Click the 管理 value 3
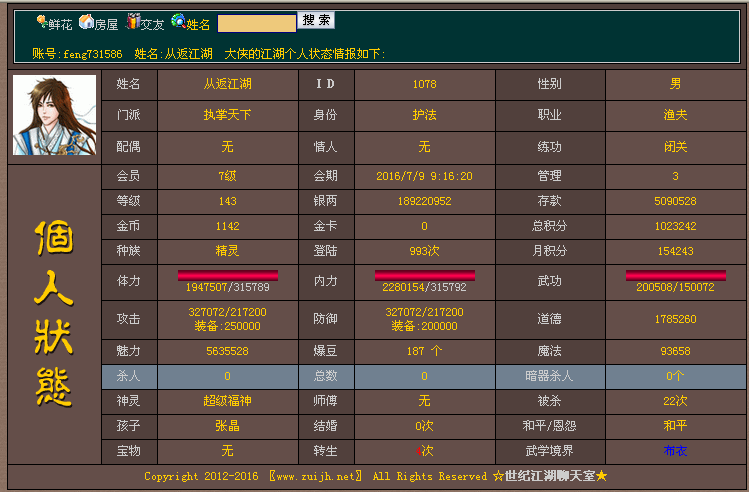This screenshot has height=492, width=749. tap(675, 176)
